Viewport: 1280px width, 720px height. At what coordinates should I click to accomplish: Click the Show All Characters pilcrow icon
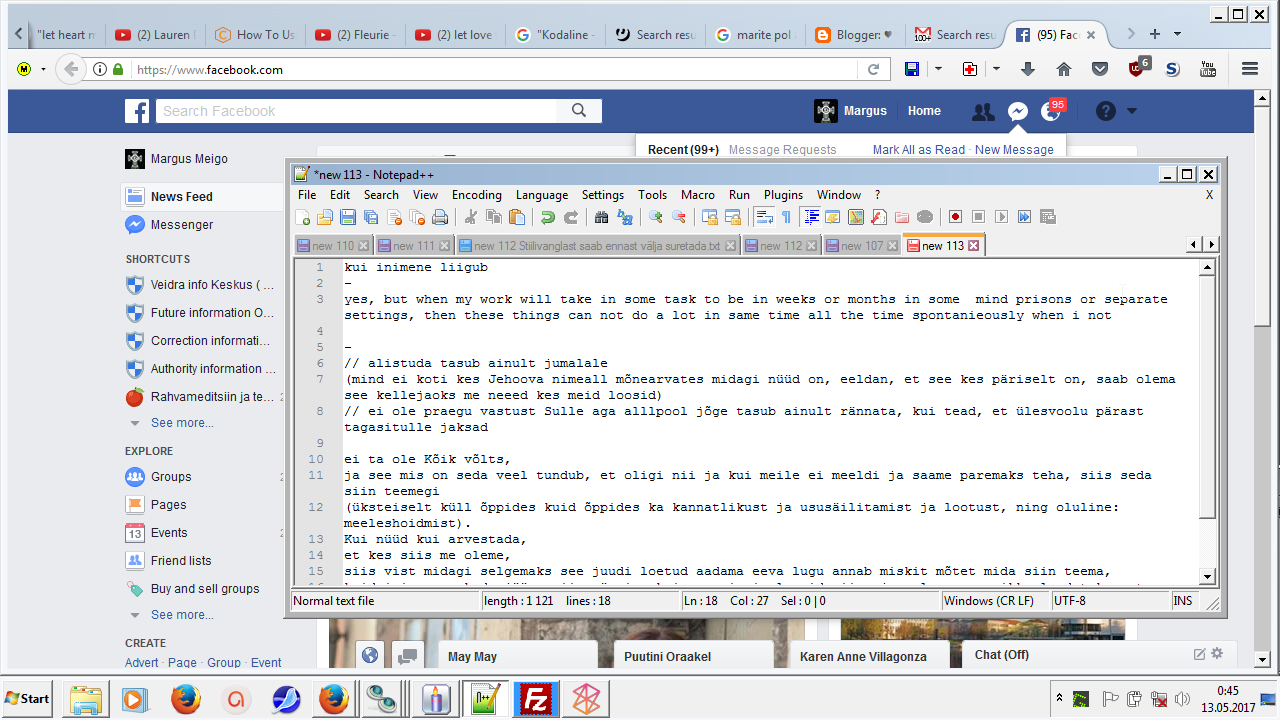tap(786, 217)
